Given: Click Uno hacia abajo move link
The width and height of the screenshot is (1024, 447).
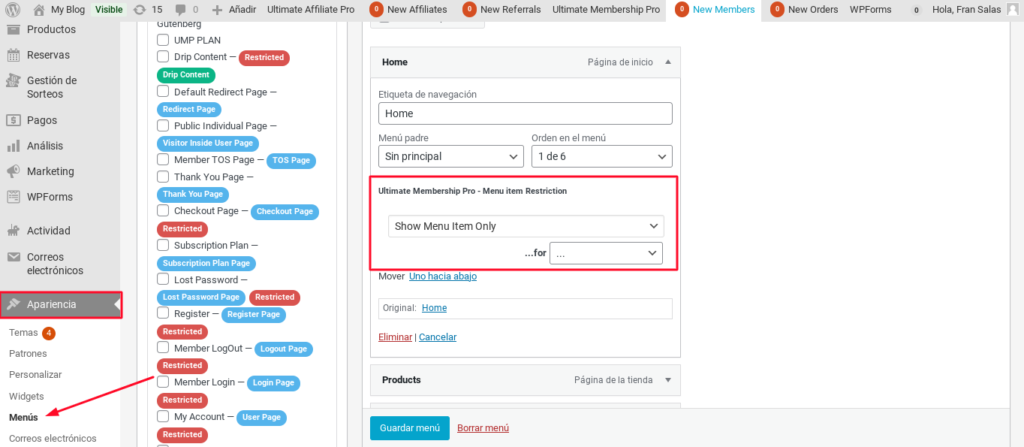Looking at the screenshot, I should point(443,276).
